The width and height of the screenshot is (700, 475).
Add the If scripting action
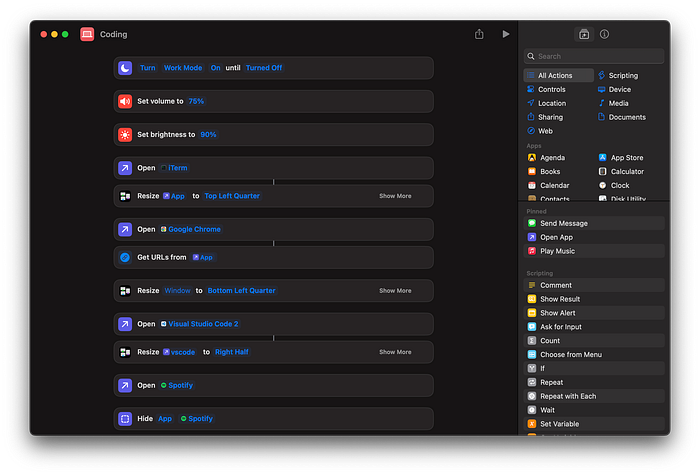[x=594, y=368]
